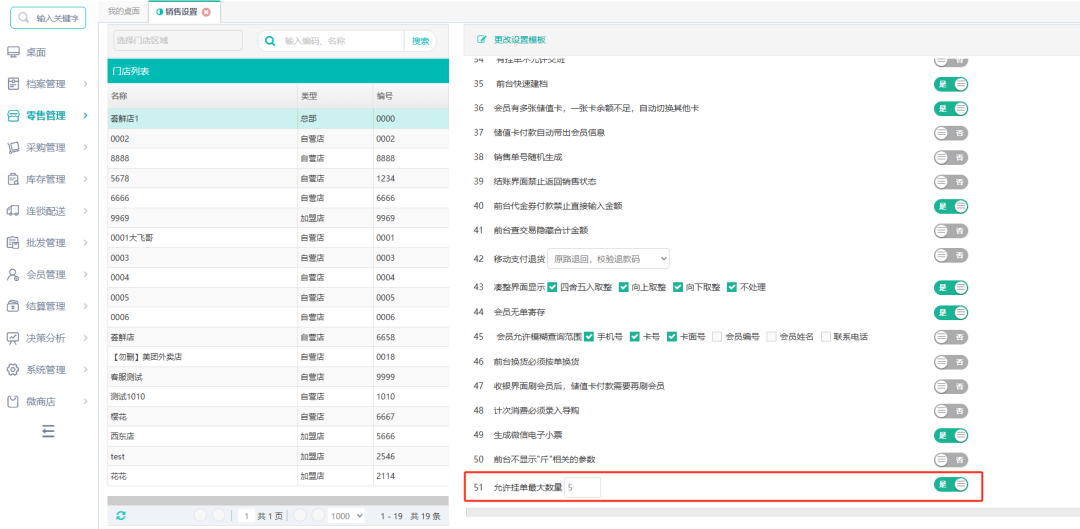The image size is (1080, 529).
Task: Toggle switch for 49 生成微信电子小票
Action: click(951, 435)
